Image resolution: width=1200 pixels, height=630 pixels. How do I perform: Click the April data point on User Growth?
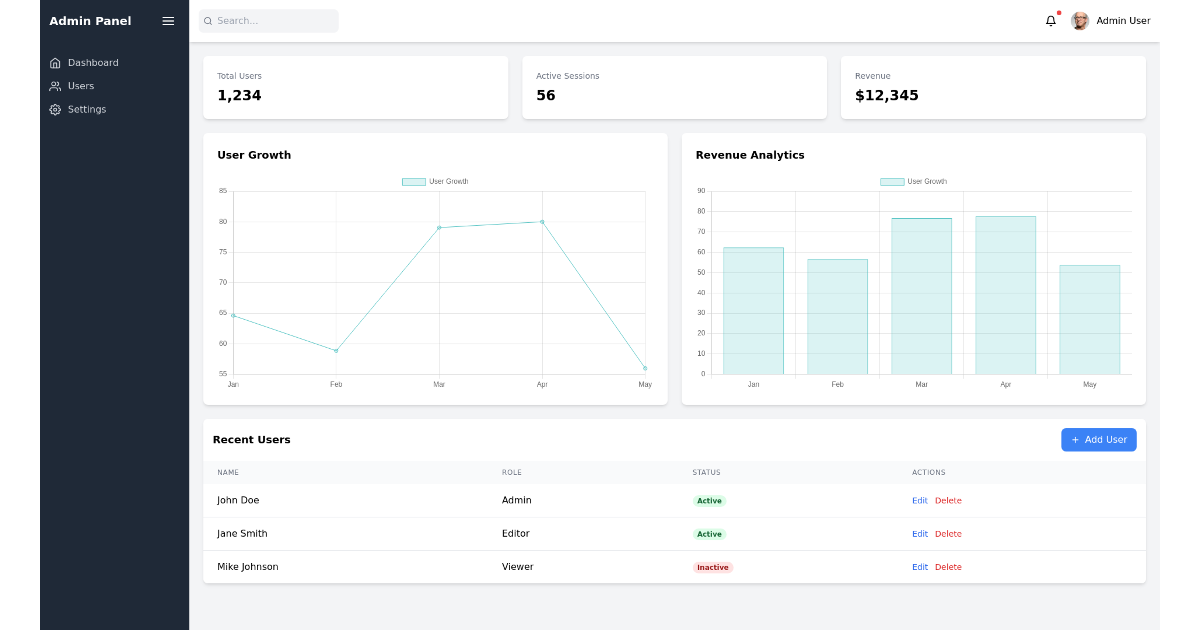541,221
